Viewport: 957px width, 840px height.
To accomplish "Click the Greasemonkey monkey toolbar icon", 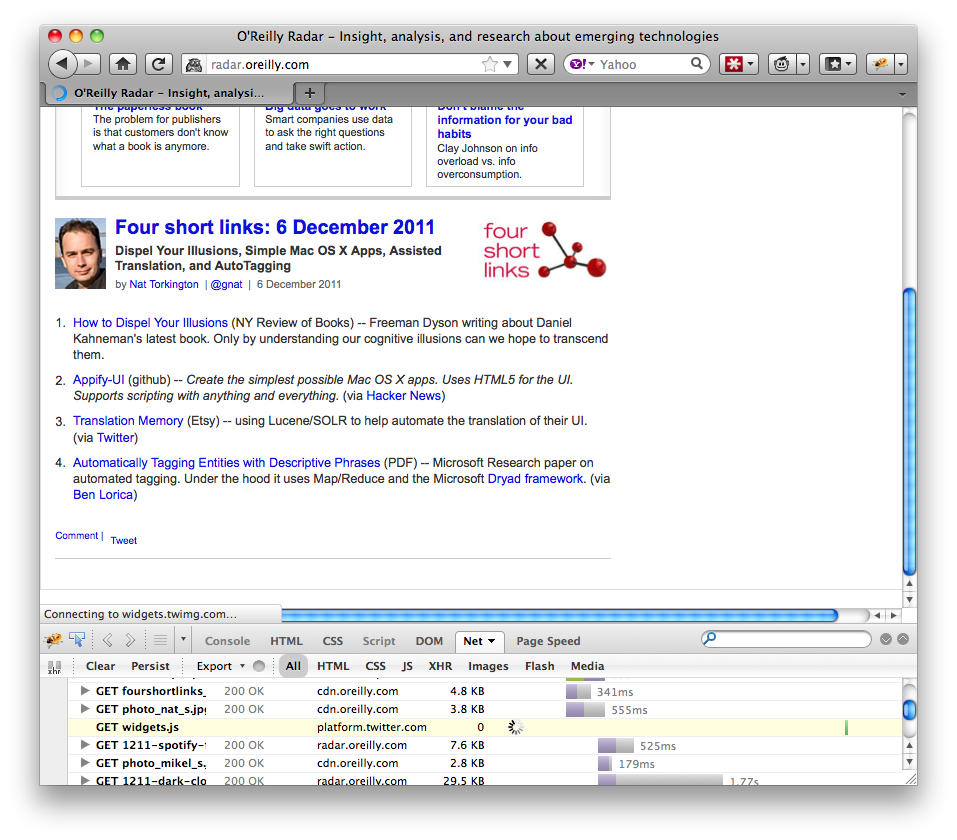I will pyautogui.click(x=782, y=63).
